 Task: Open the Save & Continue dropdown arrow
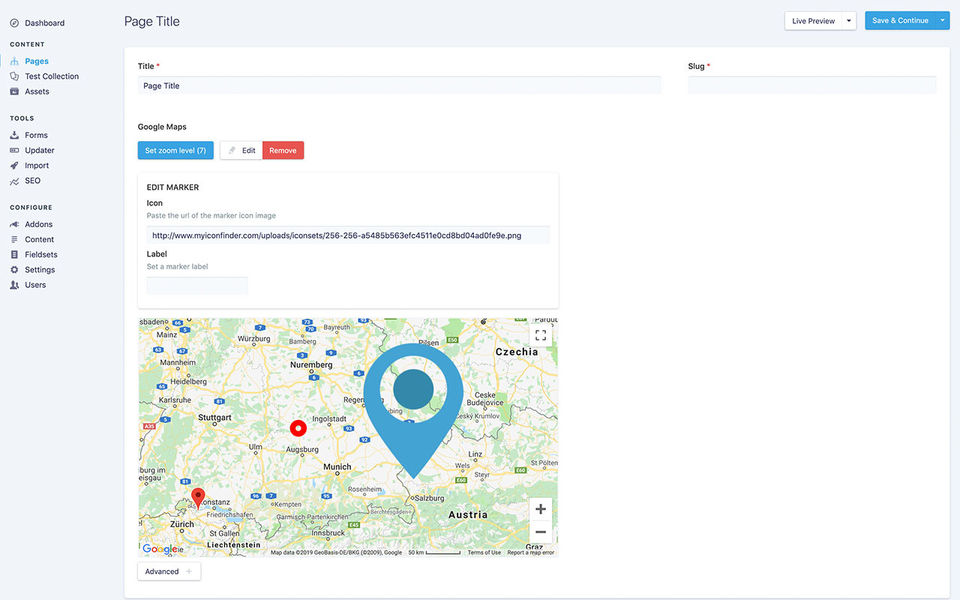(x=943, y=21)
